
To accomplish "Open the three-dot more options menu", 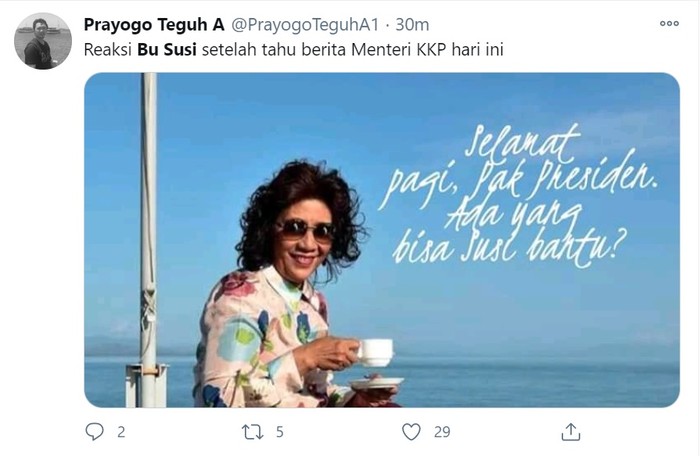I will coord(668,24).
